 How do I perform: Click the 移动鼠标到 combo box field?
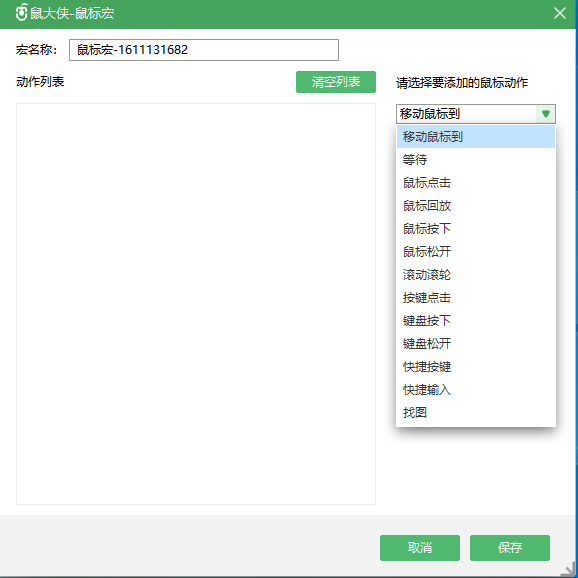click(x=476, y=114)
